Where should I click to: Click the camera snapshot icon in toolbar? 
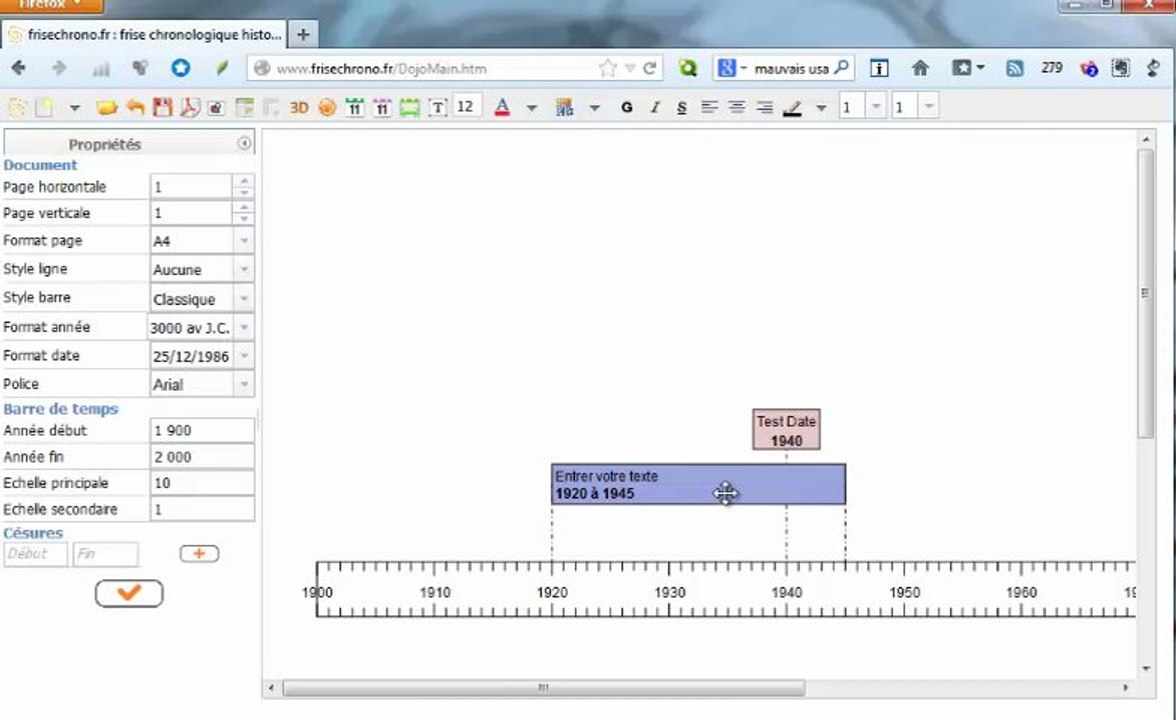pyautogui.click(x=216, y=108)
